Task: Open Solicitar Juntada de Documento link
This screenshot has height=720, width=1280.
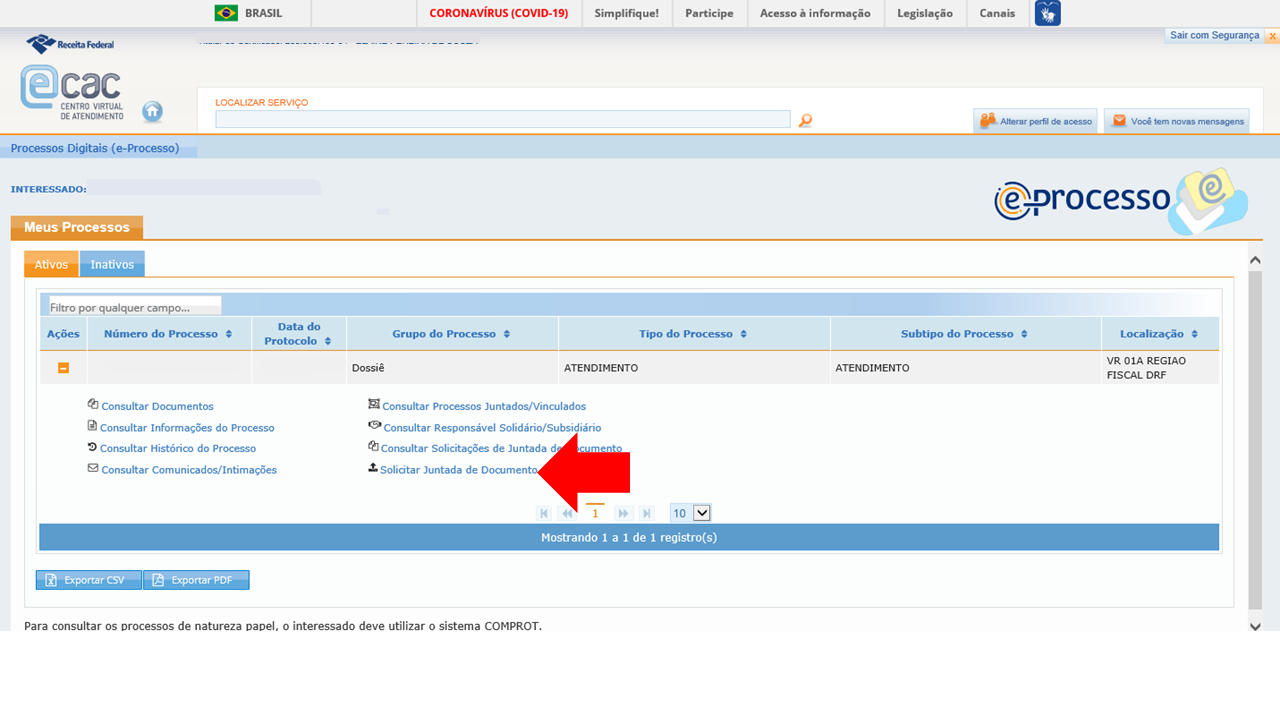Action: click(x=459, y=470)
